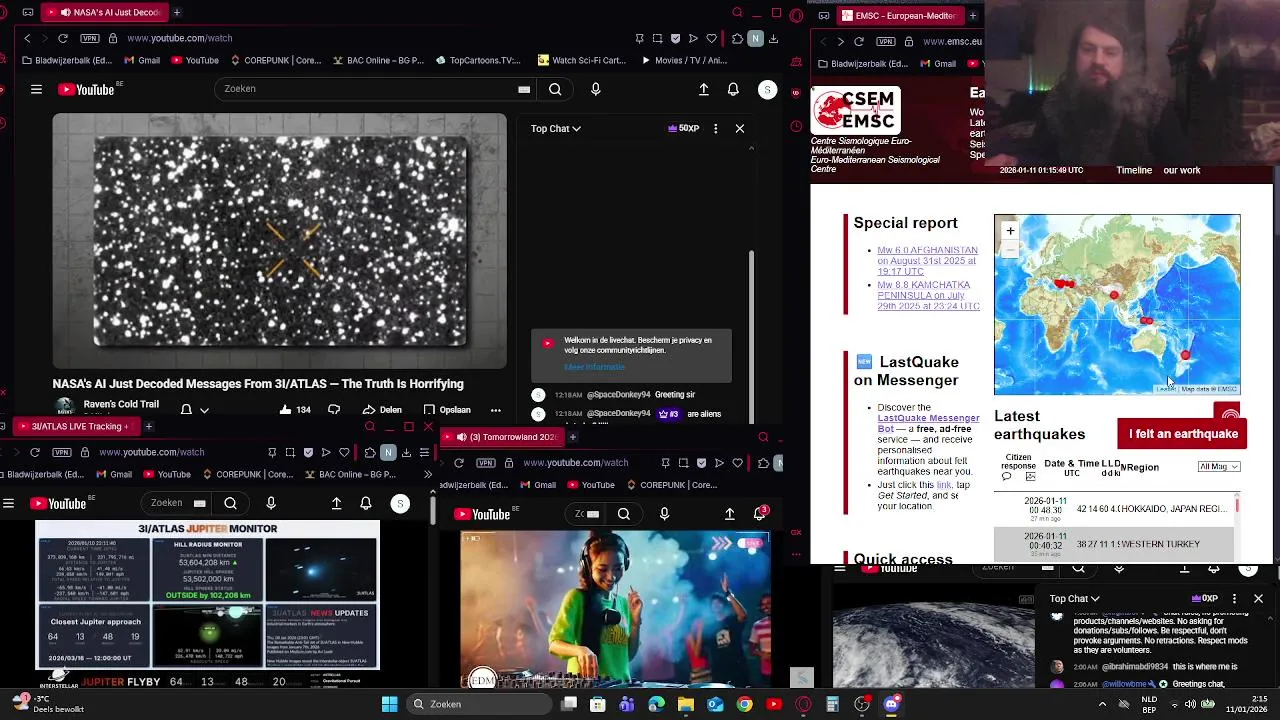
Task: Open search-by-voice microphone in NASA video window
Action: 595,89
